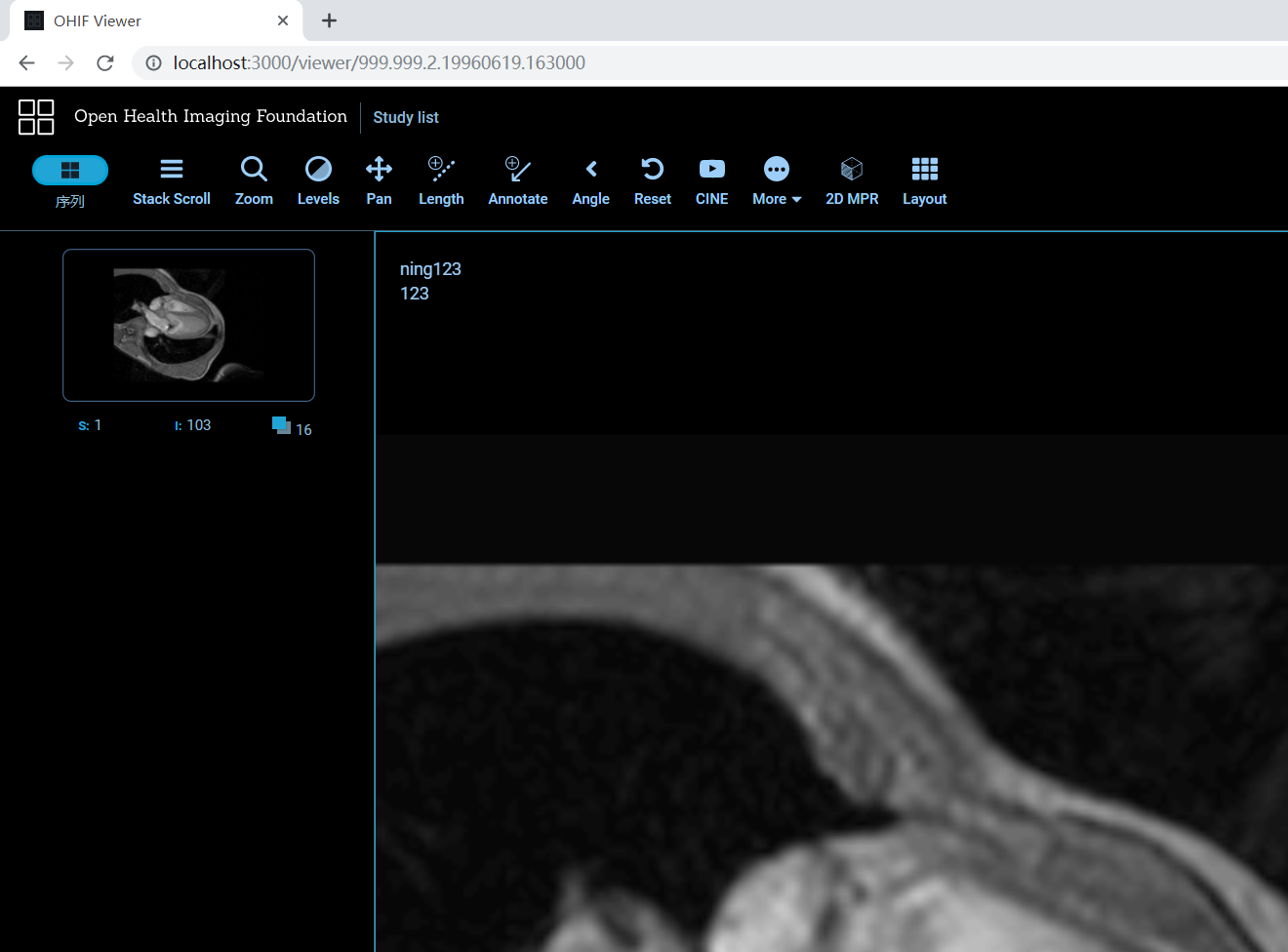Pick the Angle measurement tool
The image size is (1288, 952).
(x=590, y=180)
